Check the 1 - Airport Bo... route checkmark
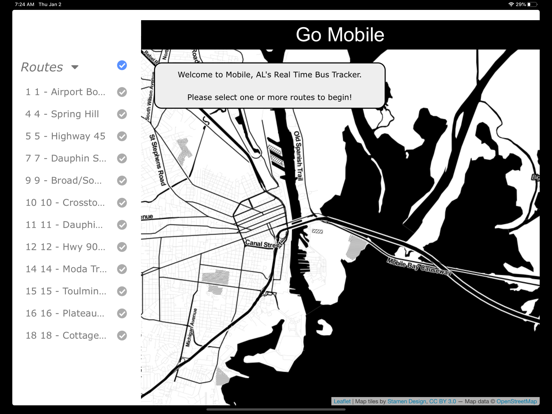 (x=122, y=92)
